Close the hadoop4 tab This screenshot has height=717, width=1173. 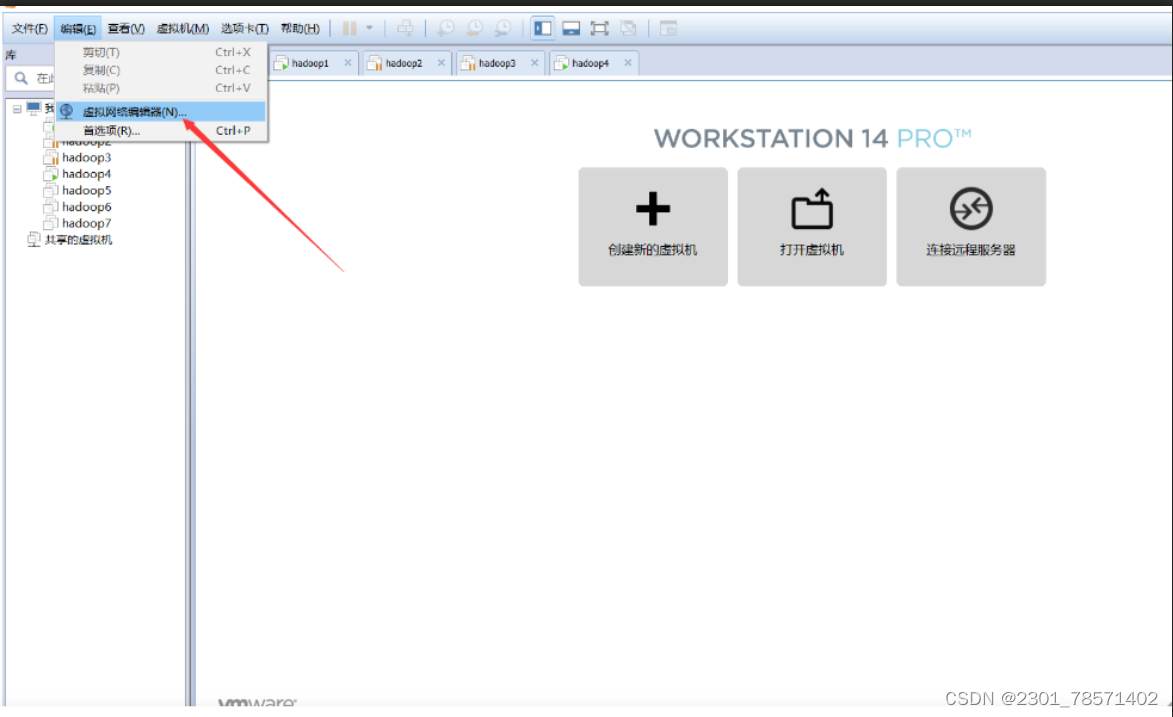628,63
